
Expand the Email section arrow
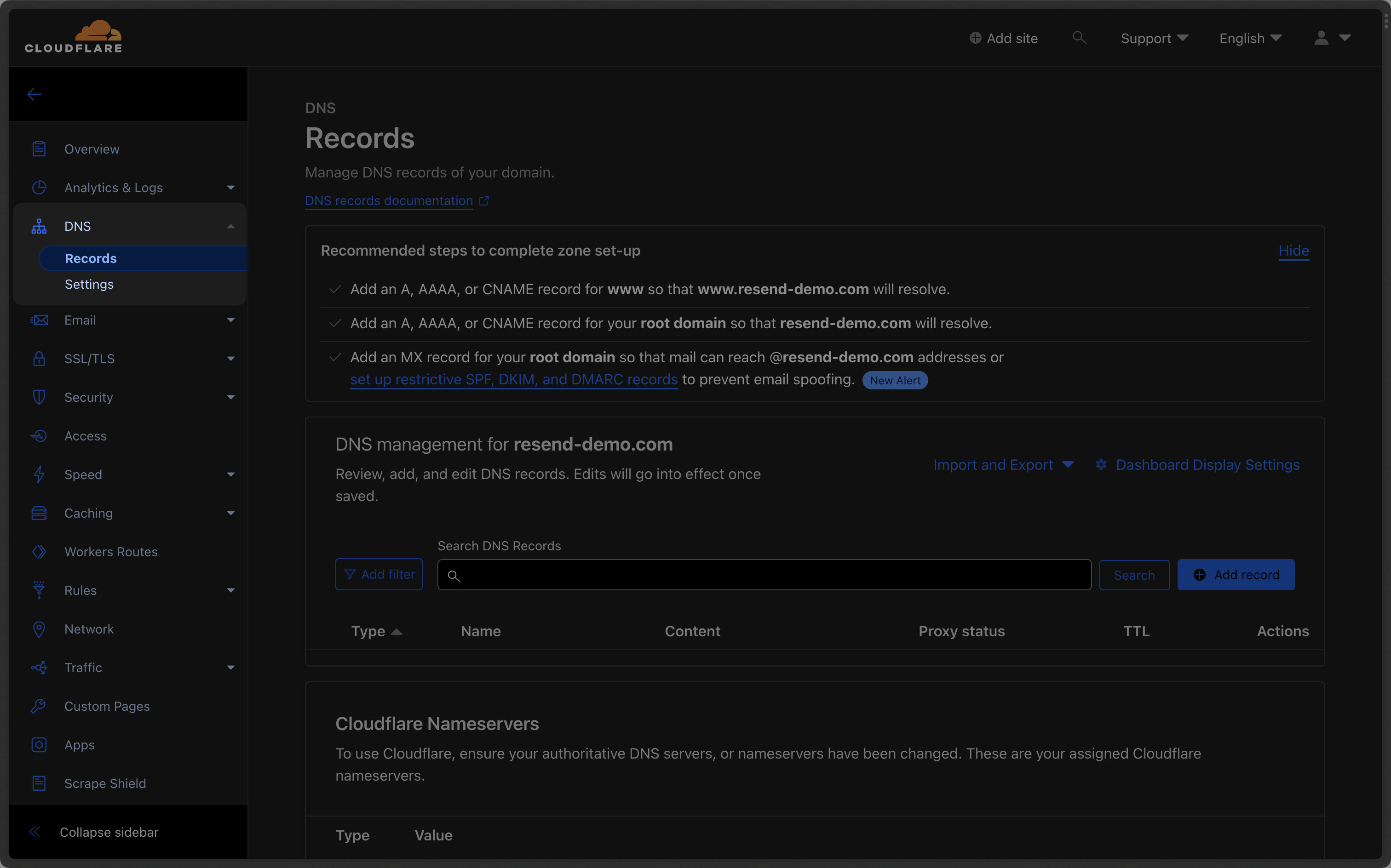click(231, 320)
